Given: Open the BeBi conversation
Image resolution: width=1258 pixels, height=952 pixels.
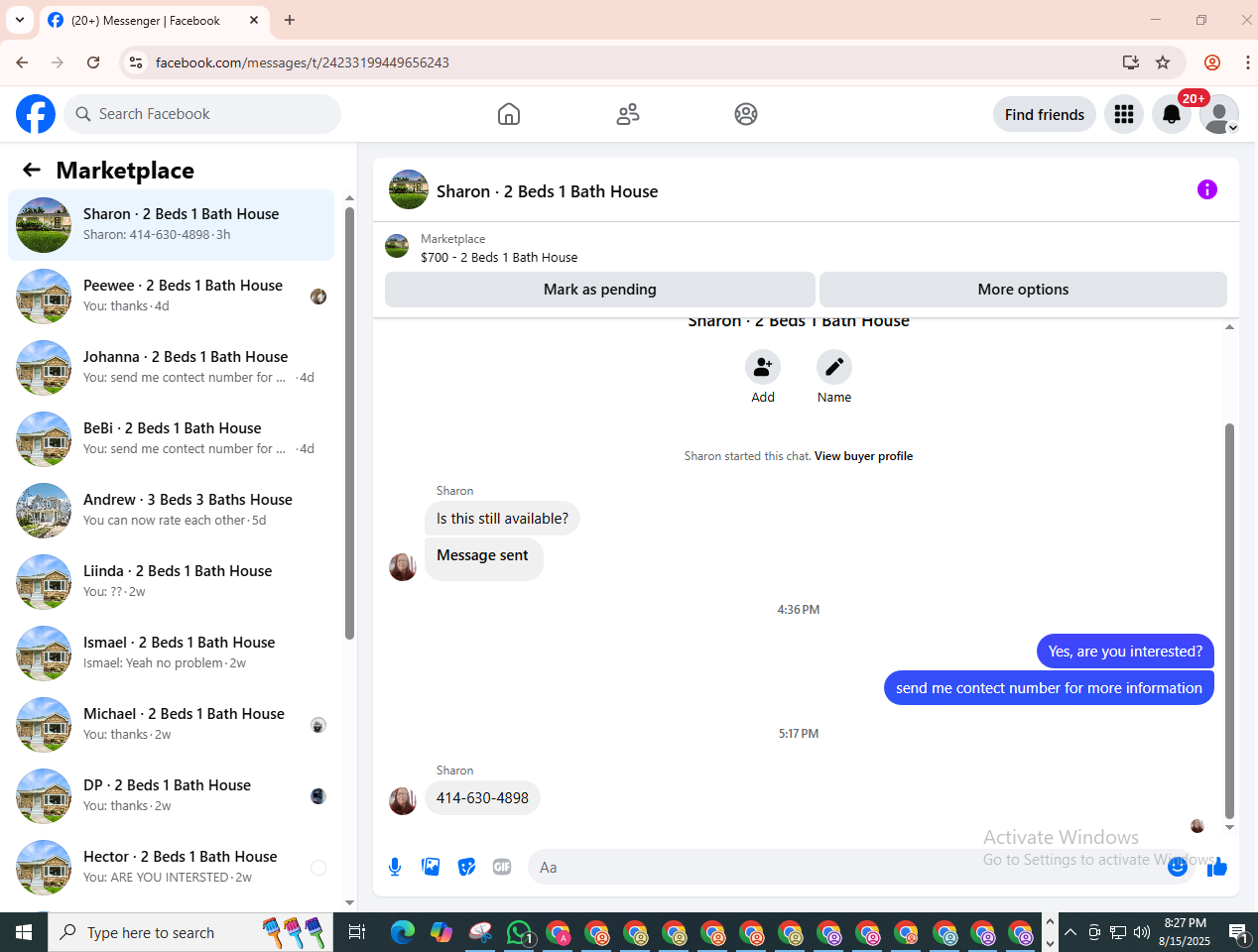Looking at the screenshot, I should click(171, 439).
